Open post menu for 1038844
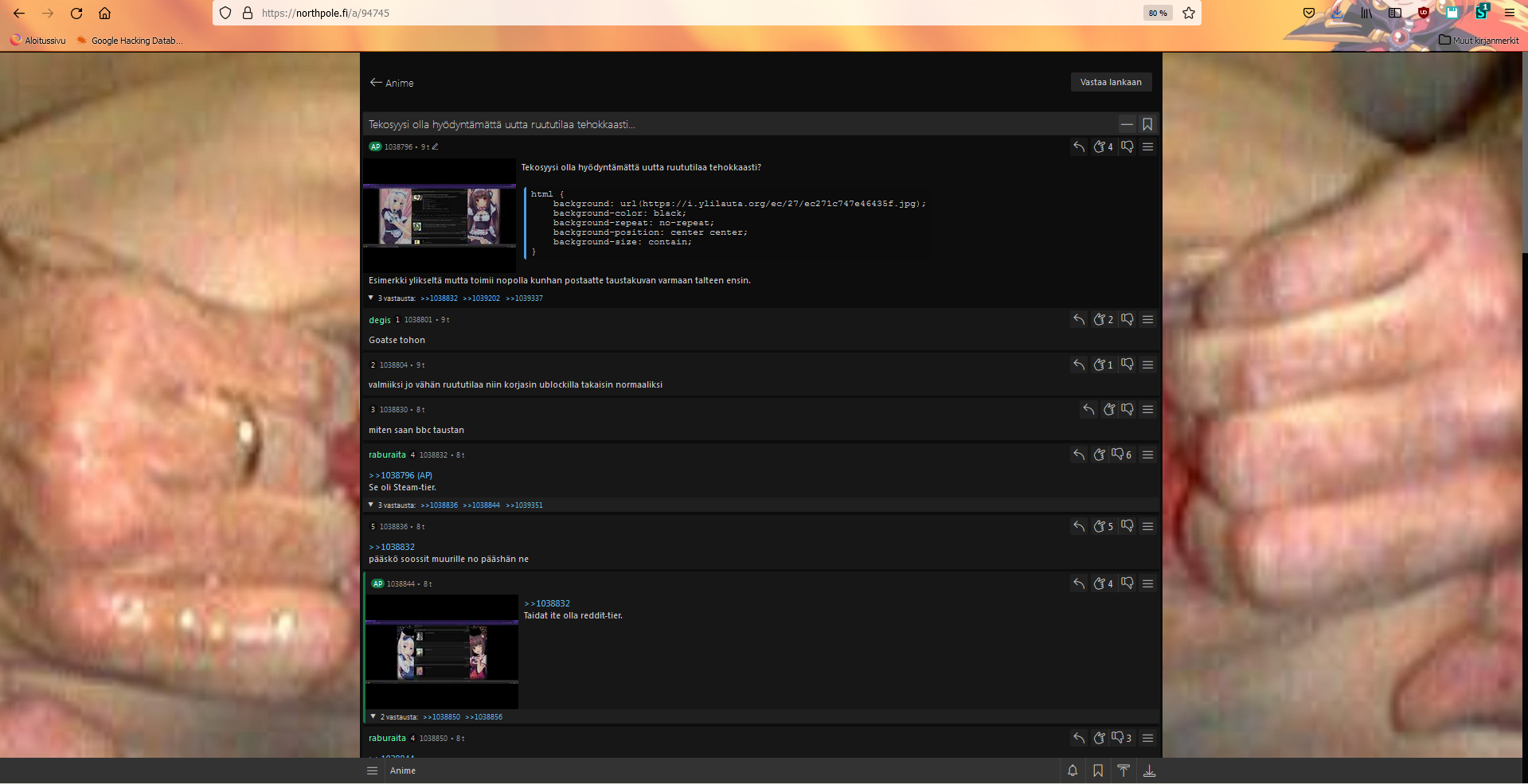The width and height of the screenshot is (1528, 784). pyautogui.click(x=1147, y=583)
